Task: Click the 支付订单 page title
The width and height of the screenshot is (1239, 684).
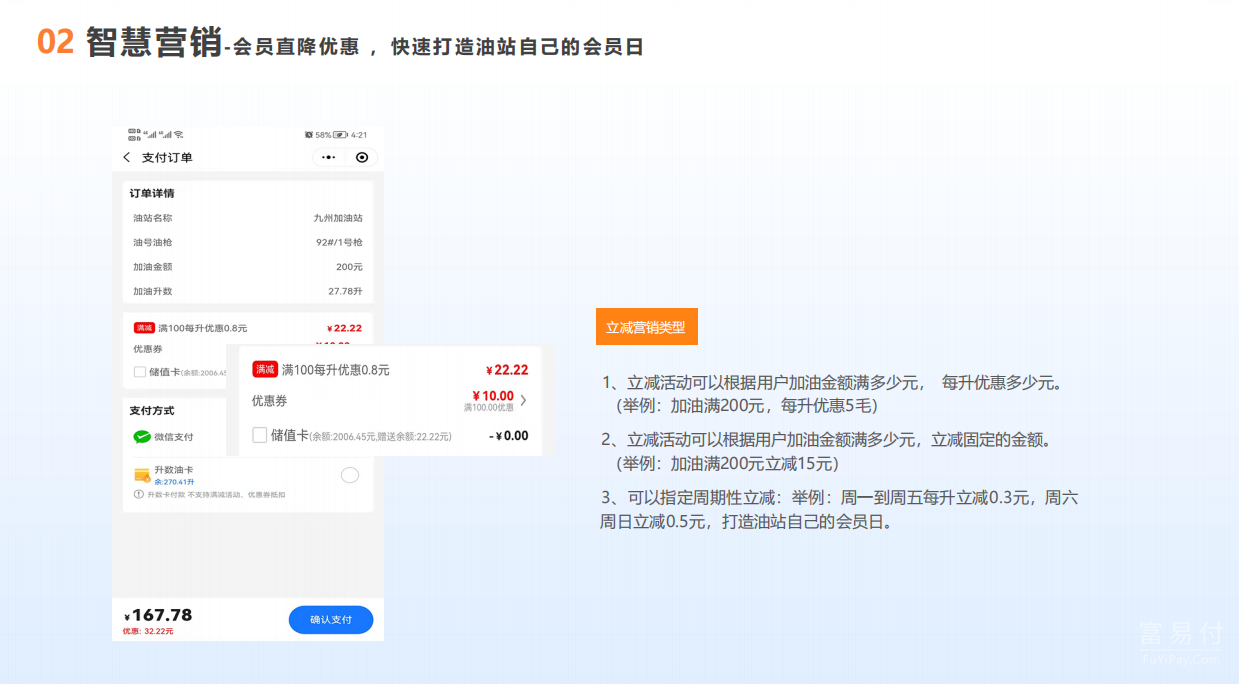Action: (167, 158)
